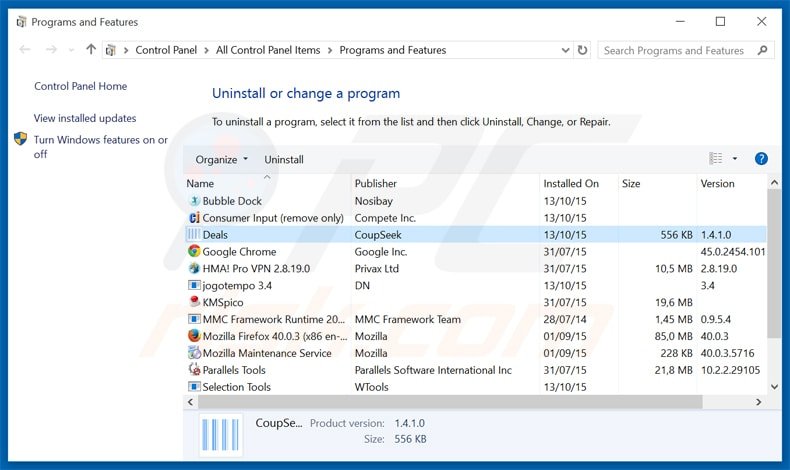Image resolution: width=790 pixels, height=470 pixels.
Task: Click the address bar location icon
Action: pyautogui.click(x=111, y=50)
